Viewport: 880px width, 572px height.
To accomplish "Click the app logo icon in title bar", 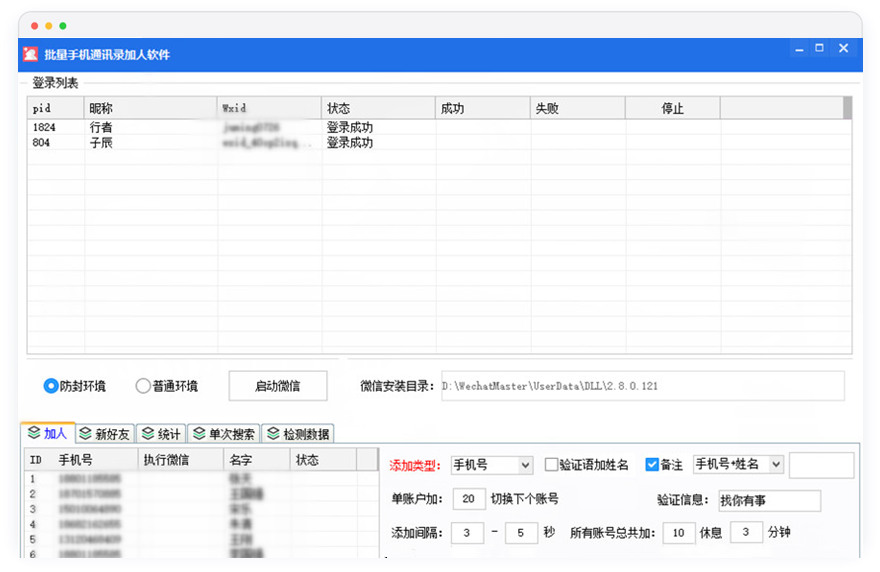I will [x=30, y=54].
